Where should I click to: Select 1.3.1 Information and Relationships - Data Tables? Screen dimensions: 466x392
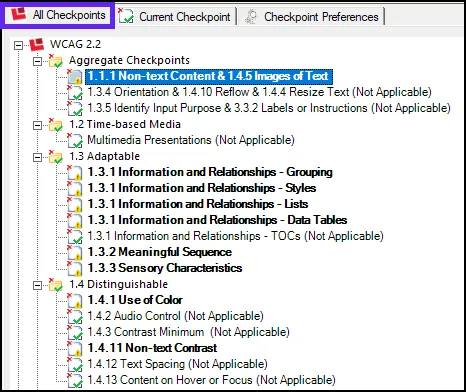[x=217, y=220]
